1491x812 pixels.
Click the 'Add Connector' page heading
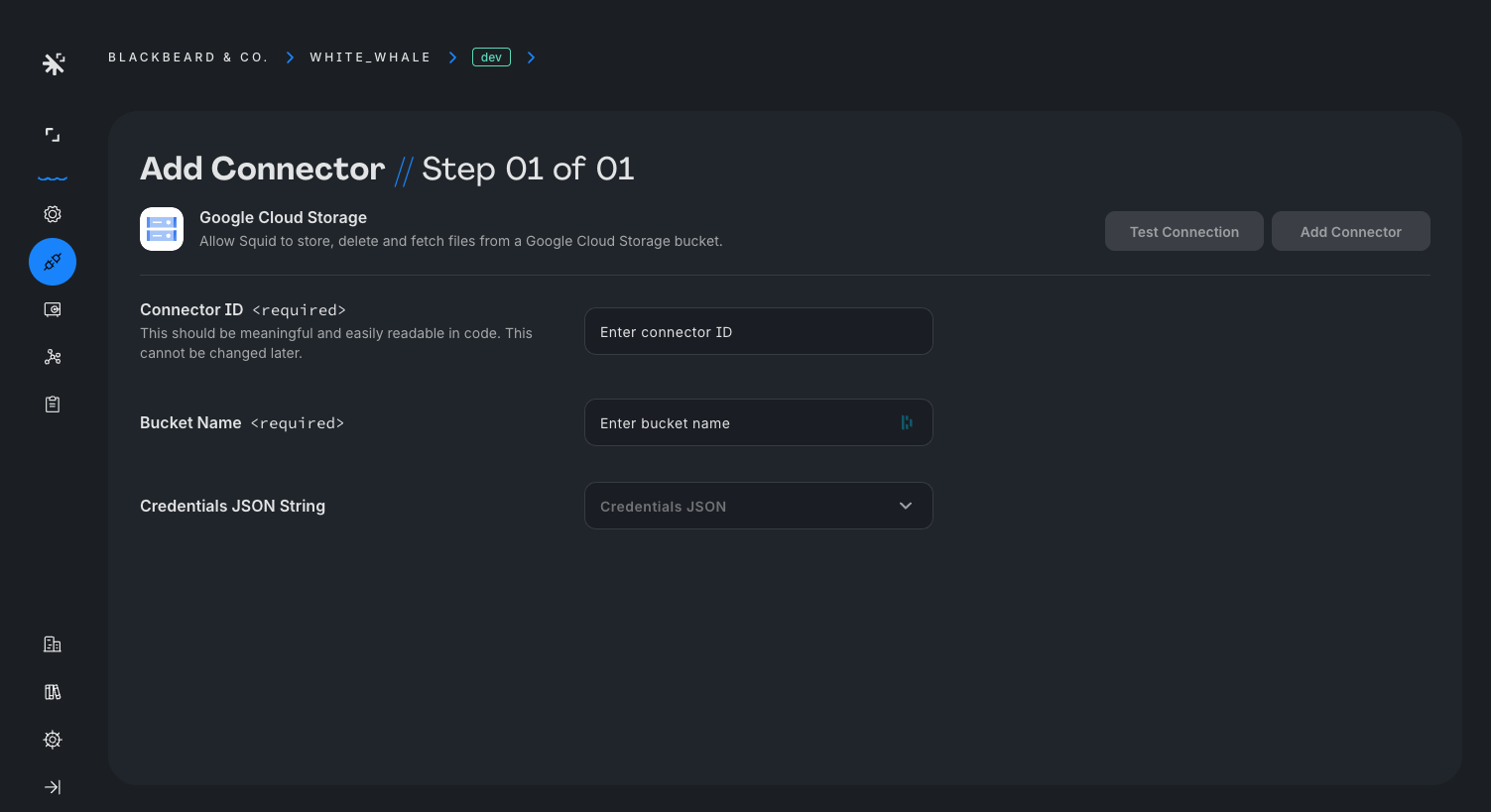point(262,169)
